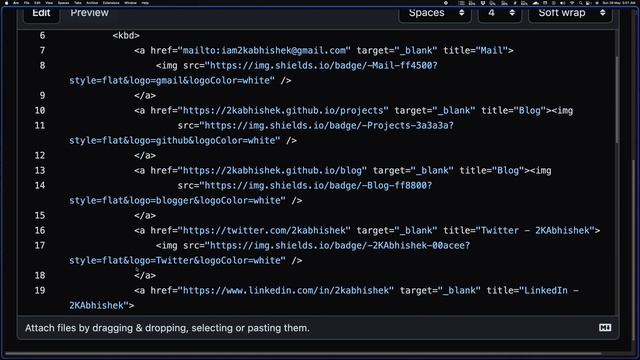Open the Extensions menu in menu bar
The height and width of the screenshot is (360, 640).
click(x=111, y=3)
